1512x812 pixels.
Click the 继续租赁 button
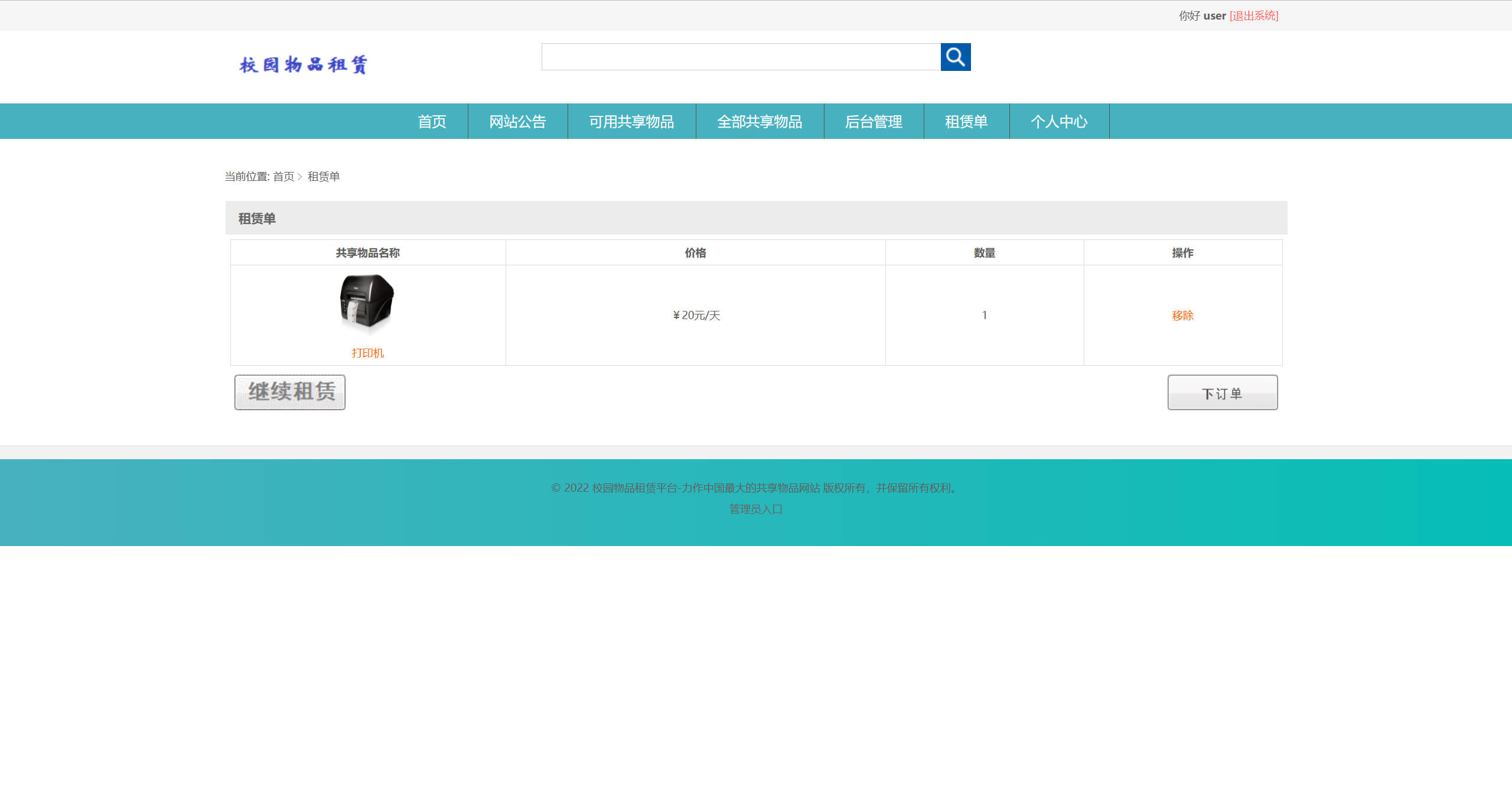pos(289,392)
